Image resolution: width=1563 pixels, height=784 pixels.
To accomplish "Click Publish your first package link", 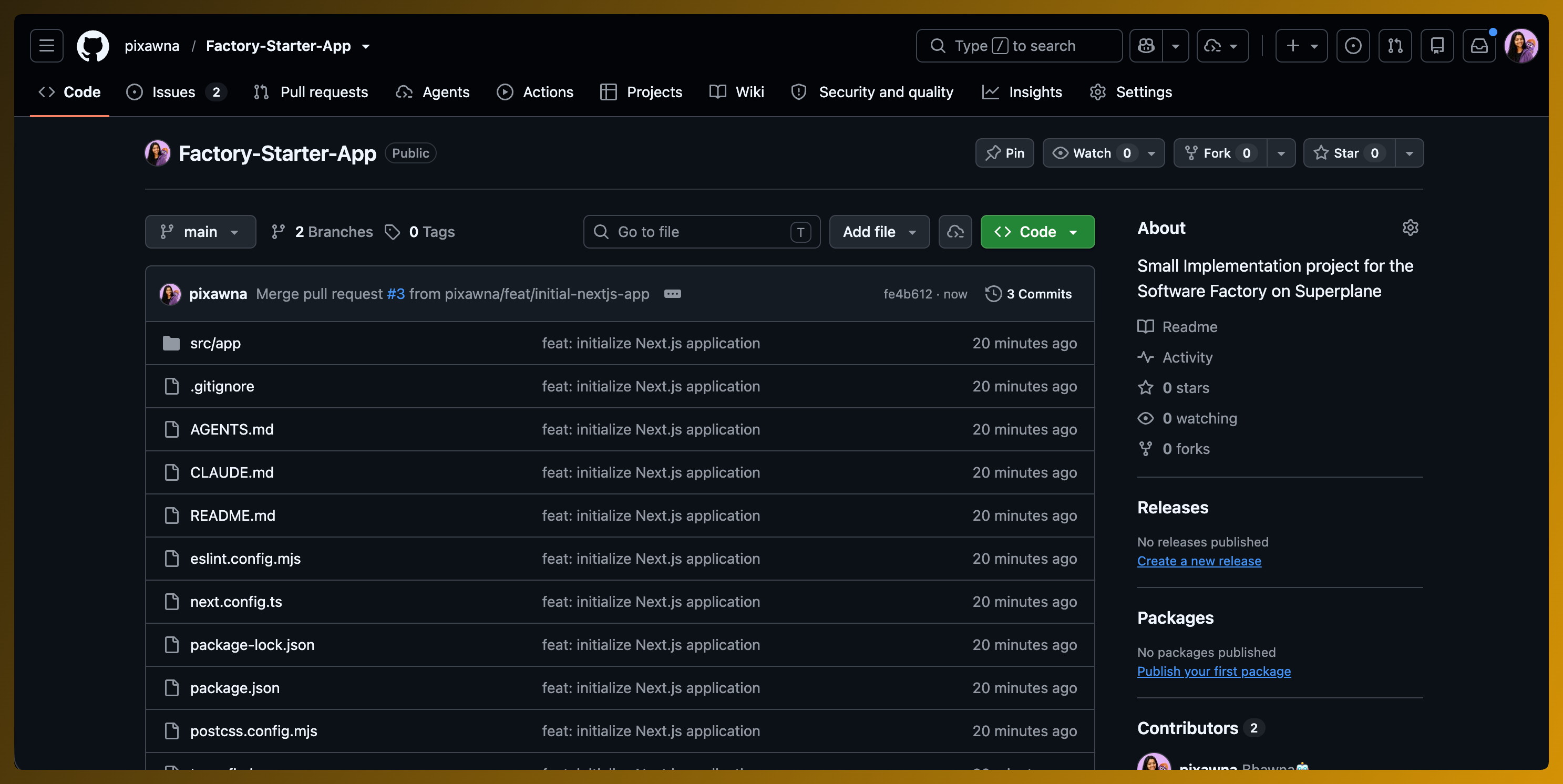I will 1214,671.
